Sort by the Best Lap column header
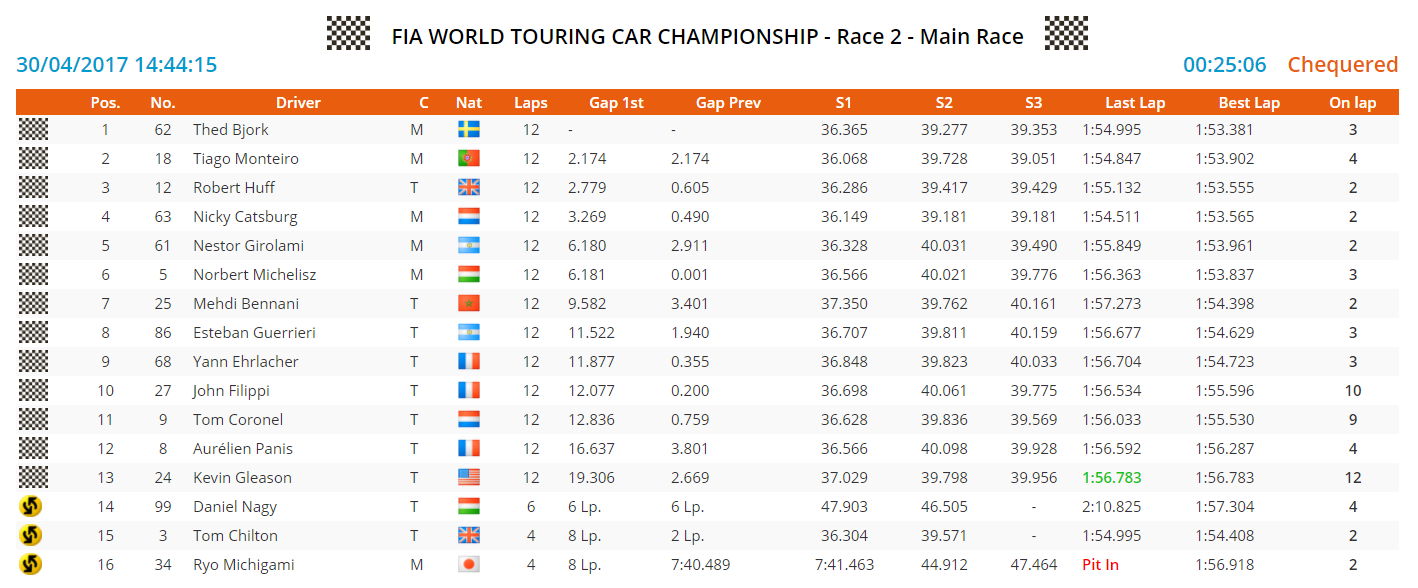Viewport: 1418px width, 588px height. tap(1249, 103)
